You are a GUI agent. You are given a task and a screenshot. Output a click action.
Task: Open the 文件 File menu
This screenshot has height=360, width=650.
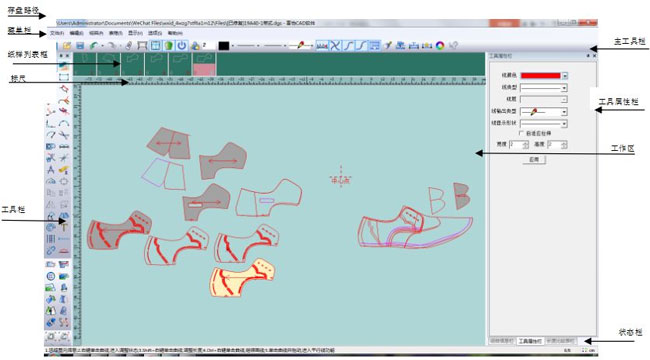[56, 33]
